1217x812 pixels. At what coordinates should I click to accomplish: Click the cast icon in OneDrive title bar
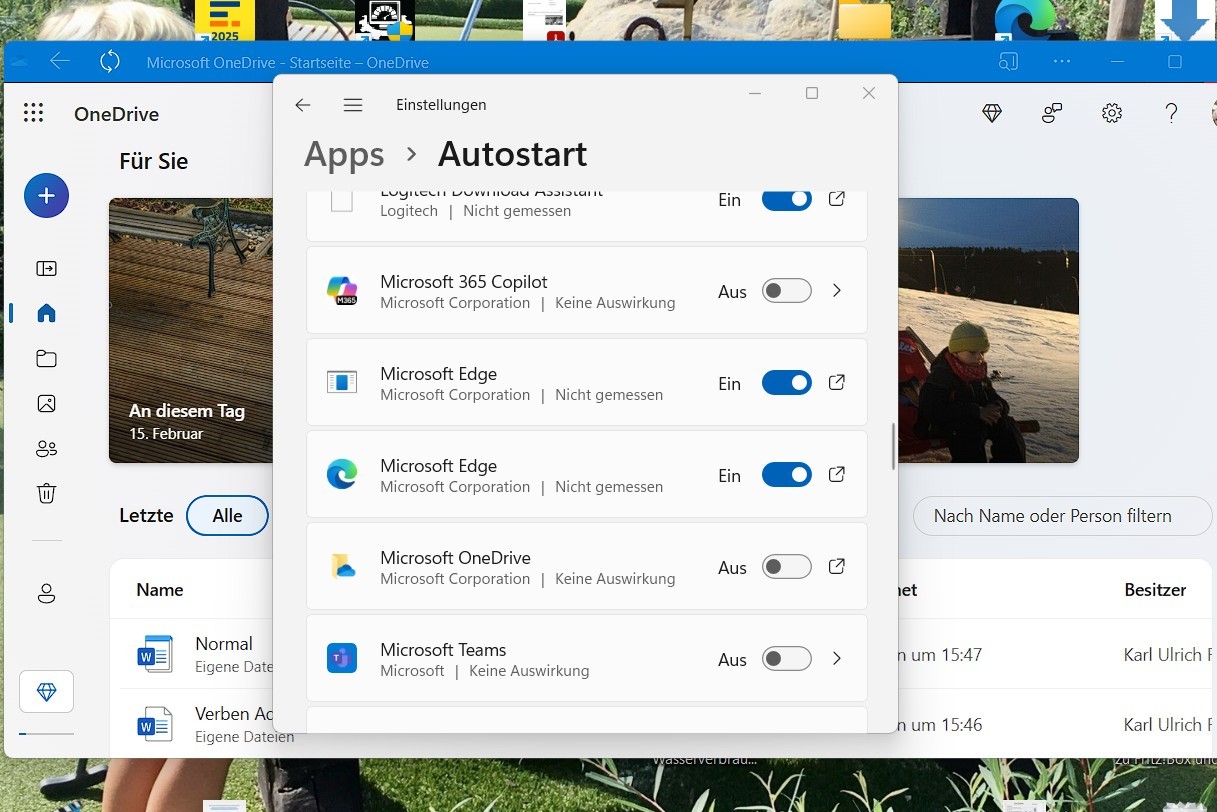point(1008,62)
